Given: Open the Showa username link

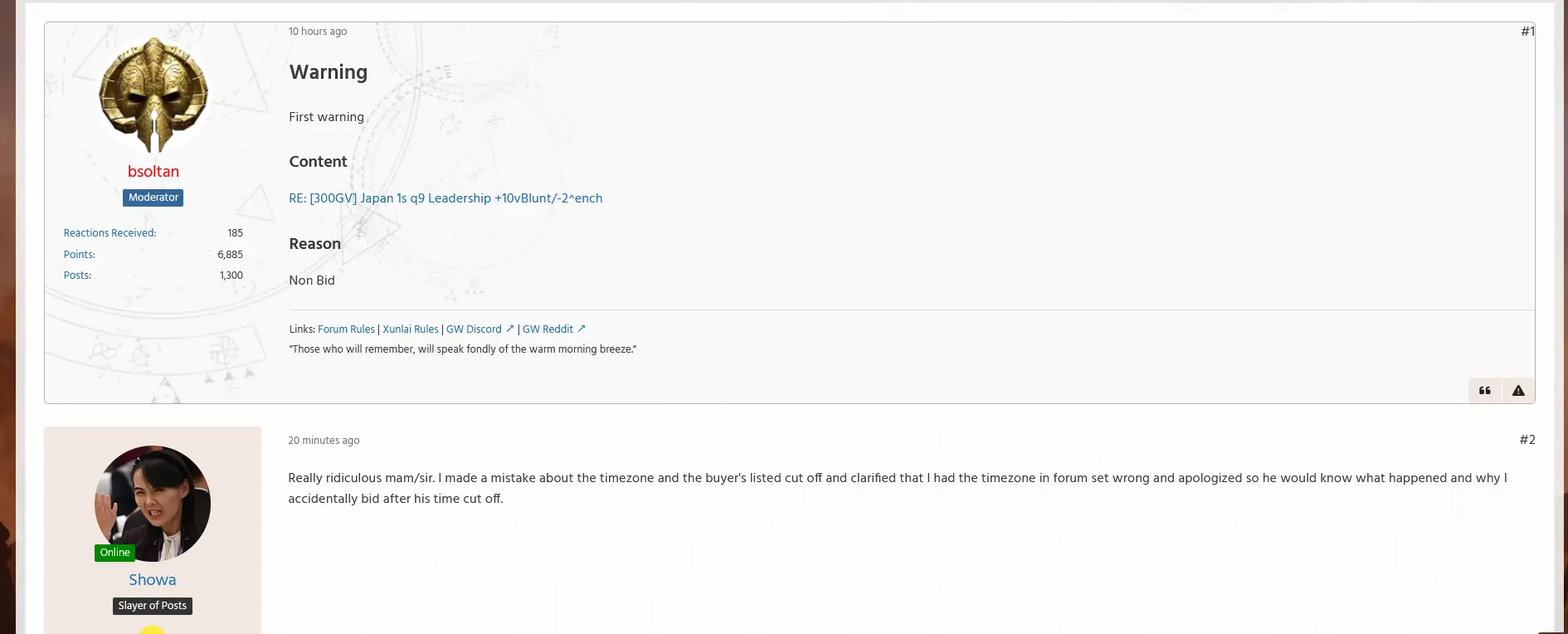Looking at the screenshot, I should pos(153,579).
